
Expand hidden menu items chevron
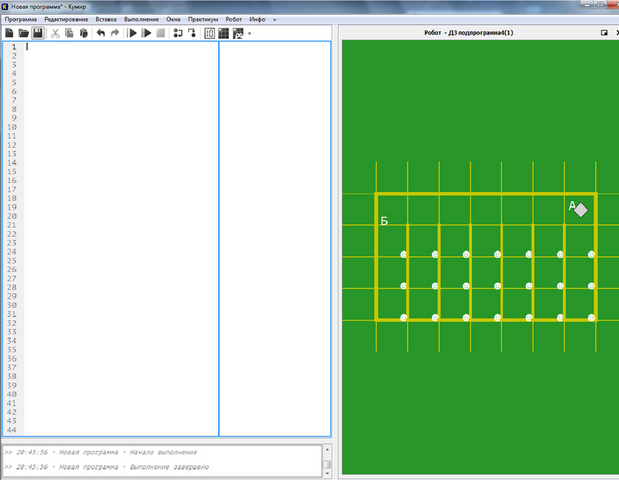[x=274, y=19]
